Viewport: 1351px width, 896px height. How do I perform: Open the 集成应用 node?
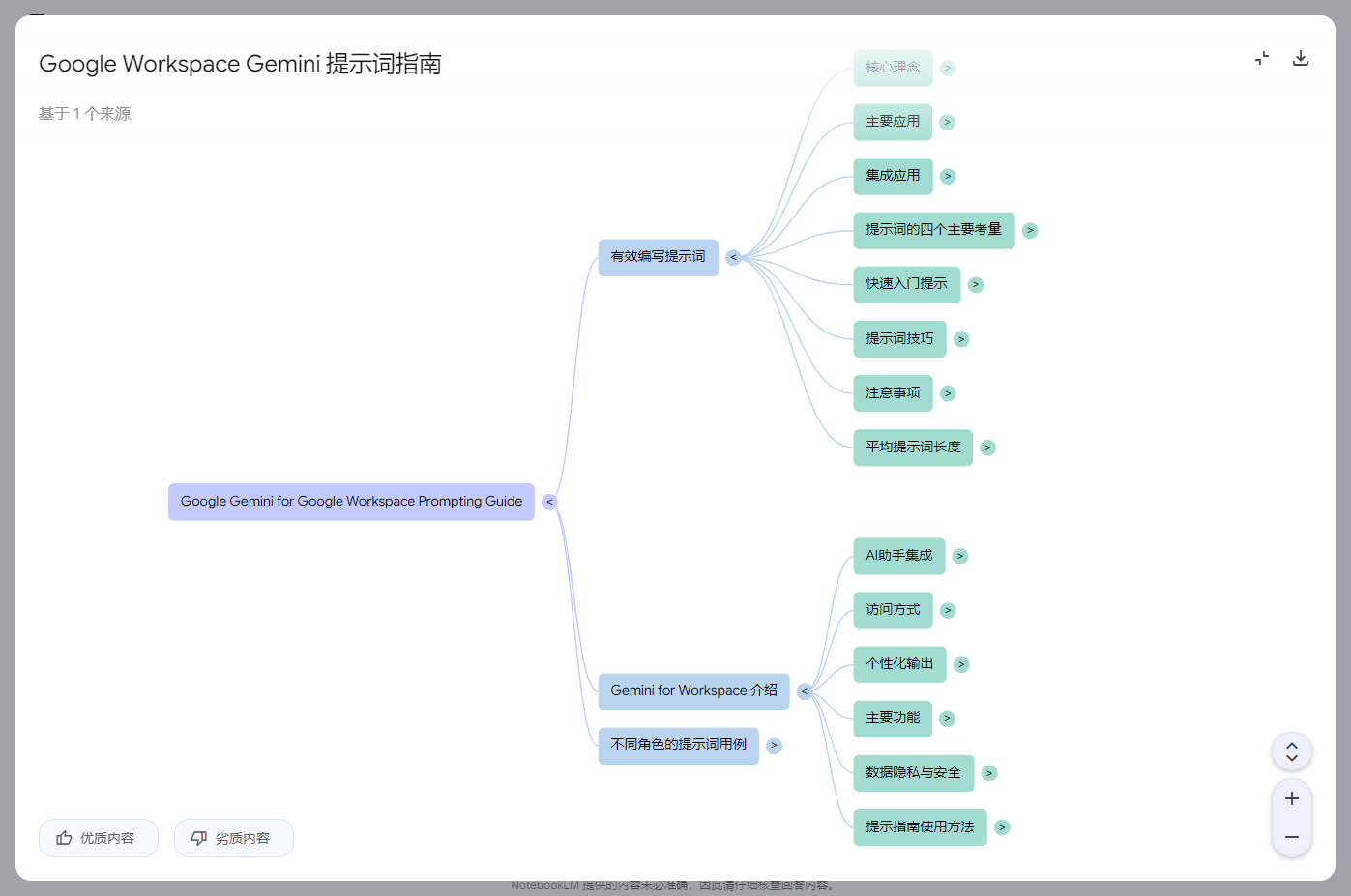pos(893,176)
